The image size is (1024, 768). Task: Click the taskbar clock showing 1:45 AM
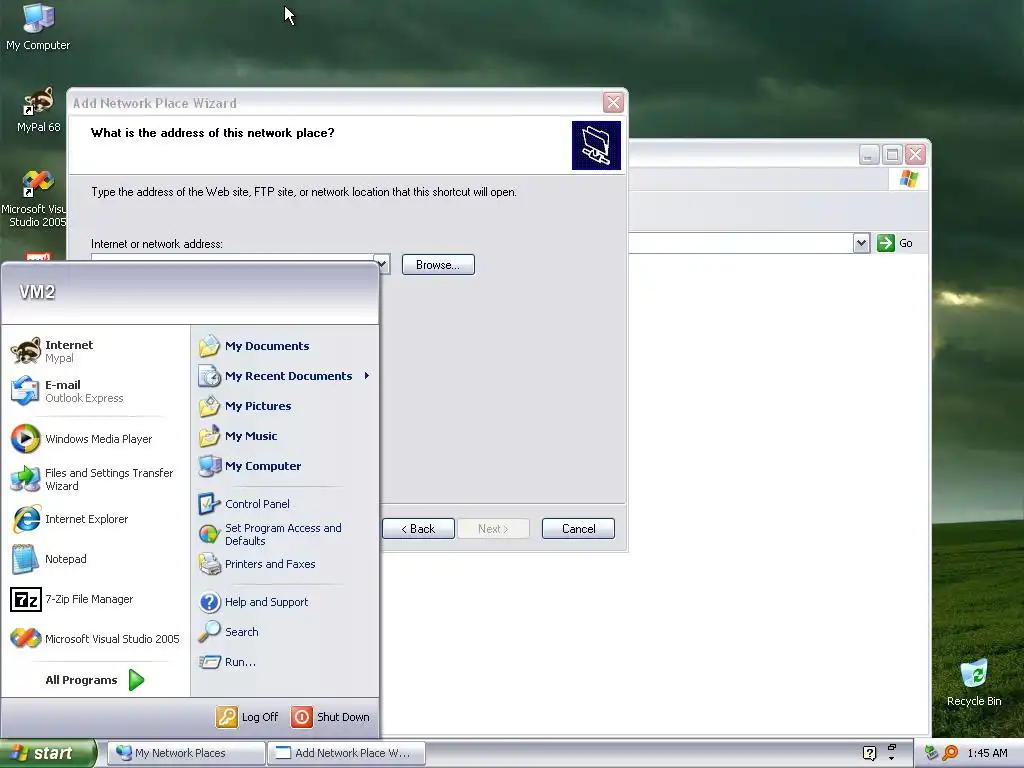[x=987, y=753]
